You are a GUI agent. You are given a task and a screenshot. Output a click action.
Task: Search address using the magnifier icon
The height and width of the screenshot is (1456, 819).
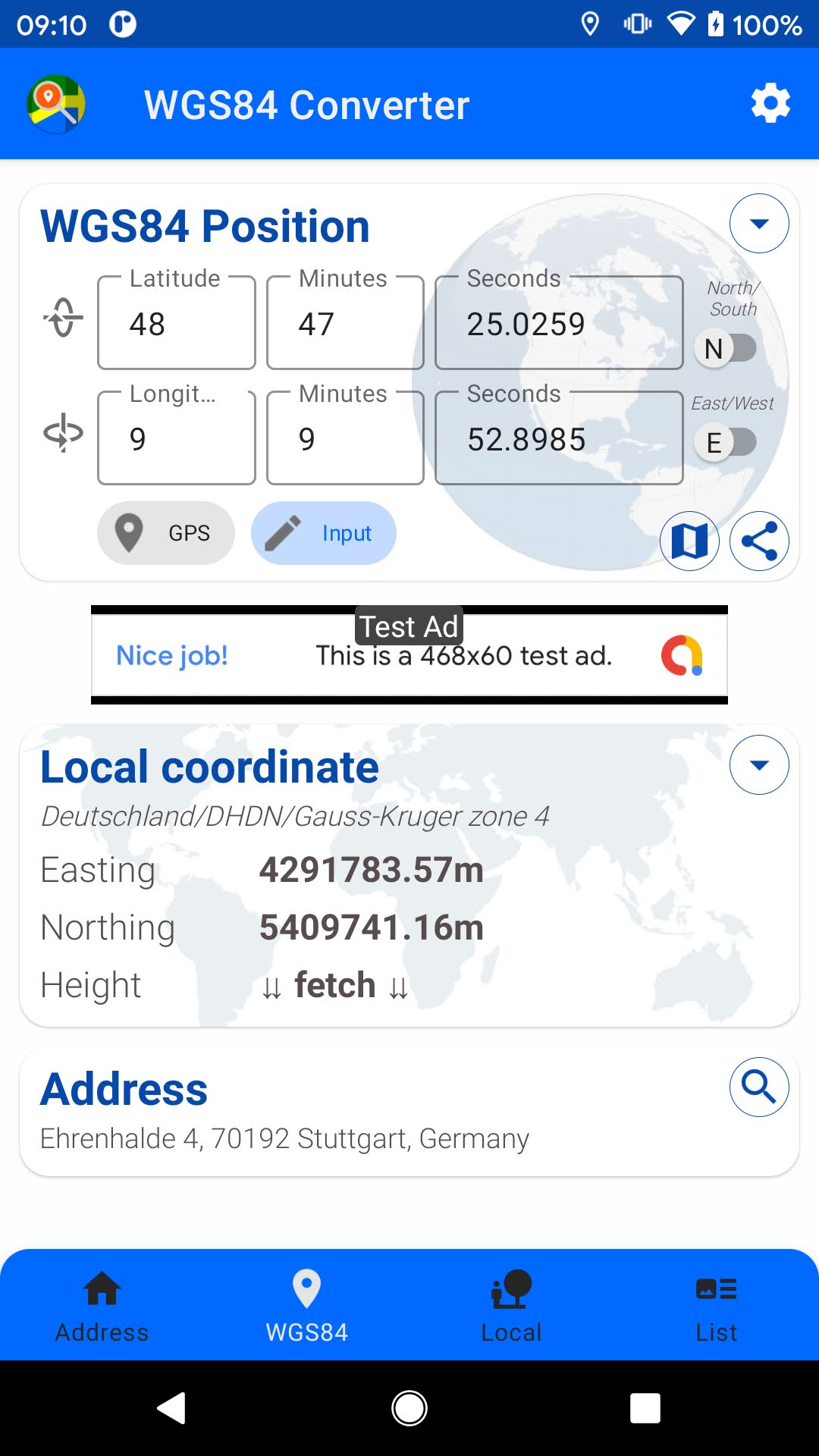pyautogui.click(x=759, y=1087)
